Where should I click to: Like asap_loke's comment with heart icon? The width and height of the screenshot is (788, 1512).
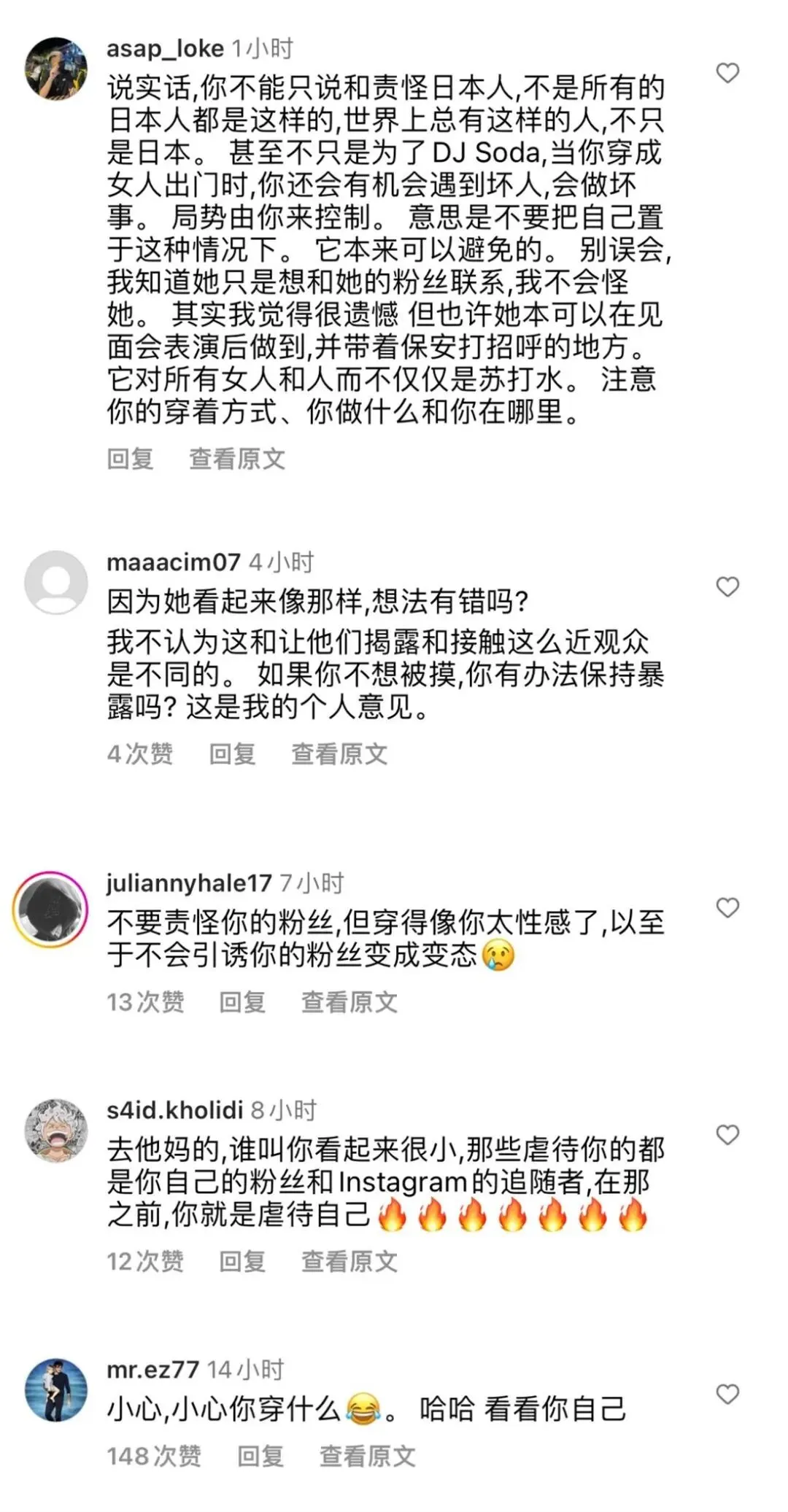[x=727, y=73]
